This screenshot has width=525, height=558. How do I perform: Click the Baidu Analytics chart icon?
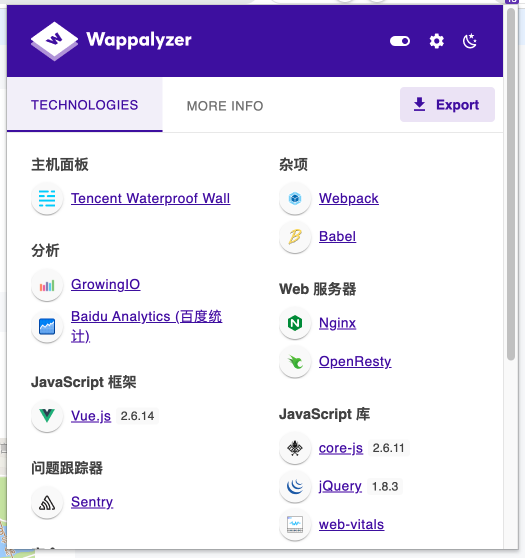47,326
